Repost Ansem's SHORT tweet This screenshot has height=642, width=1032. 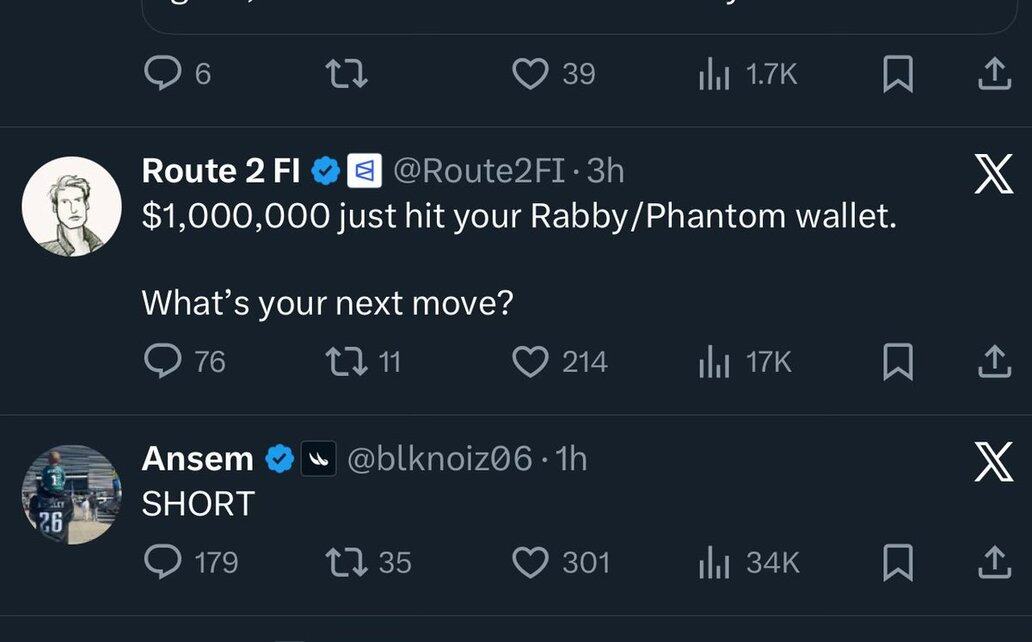(347, 562)
